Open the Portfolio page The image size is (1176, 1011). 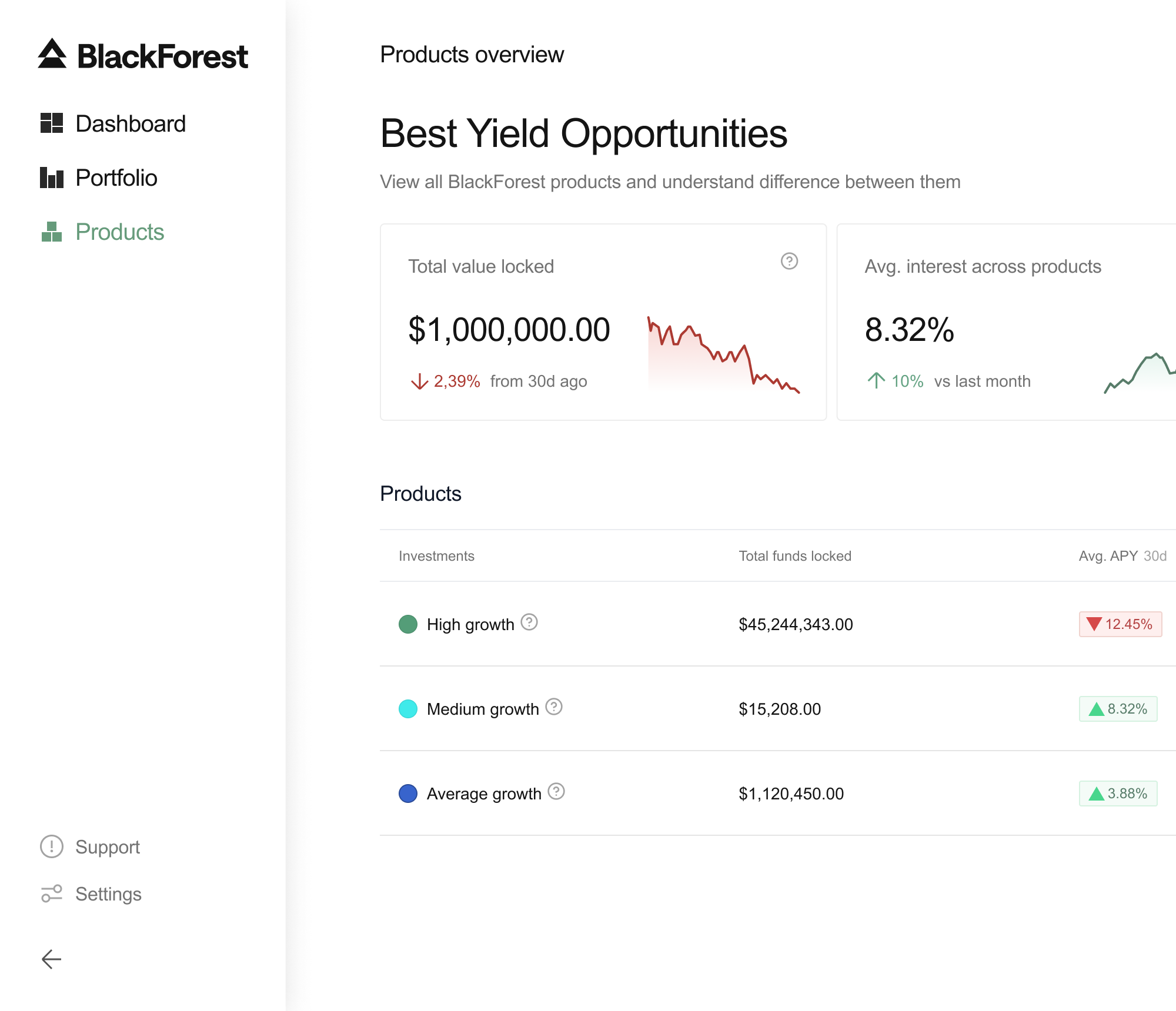click(x=116, y=178)
